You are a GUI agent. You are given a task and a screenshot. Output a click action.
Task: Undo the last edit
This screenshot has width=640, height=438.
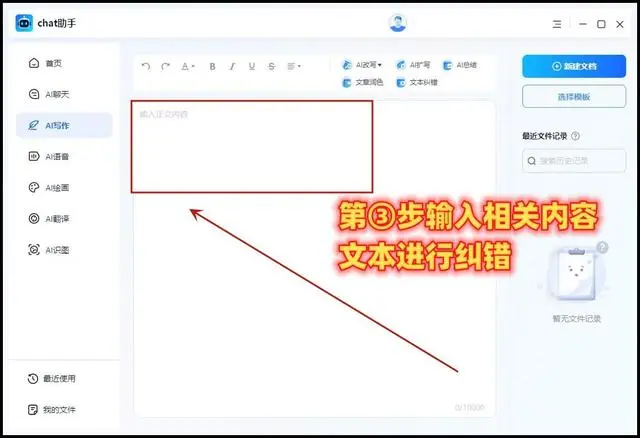click(x=146, y=66)
